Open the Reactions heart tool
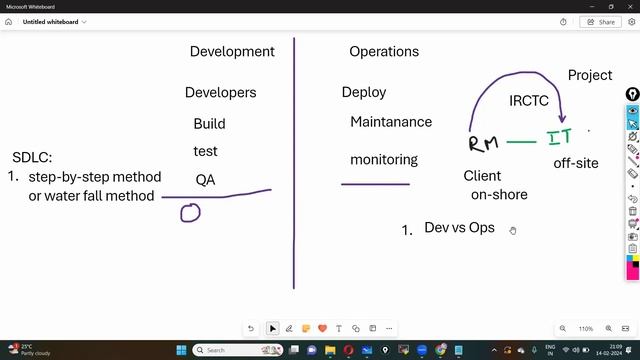Viewport: 640px width, 360px height. coord(322,329)
